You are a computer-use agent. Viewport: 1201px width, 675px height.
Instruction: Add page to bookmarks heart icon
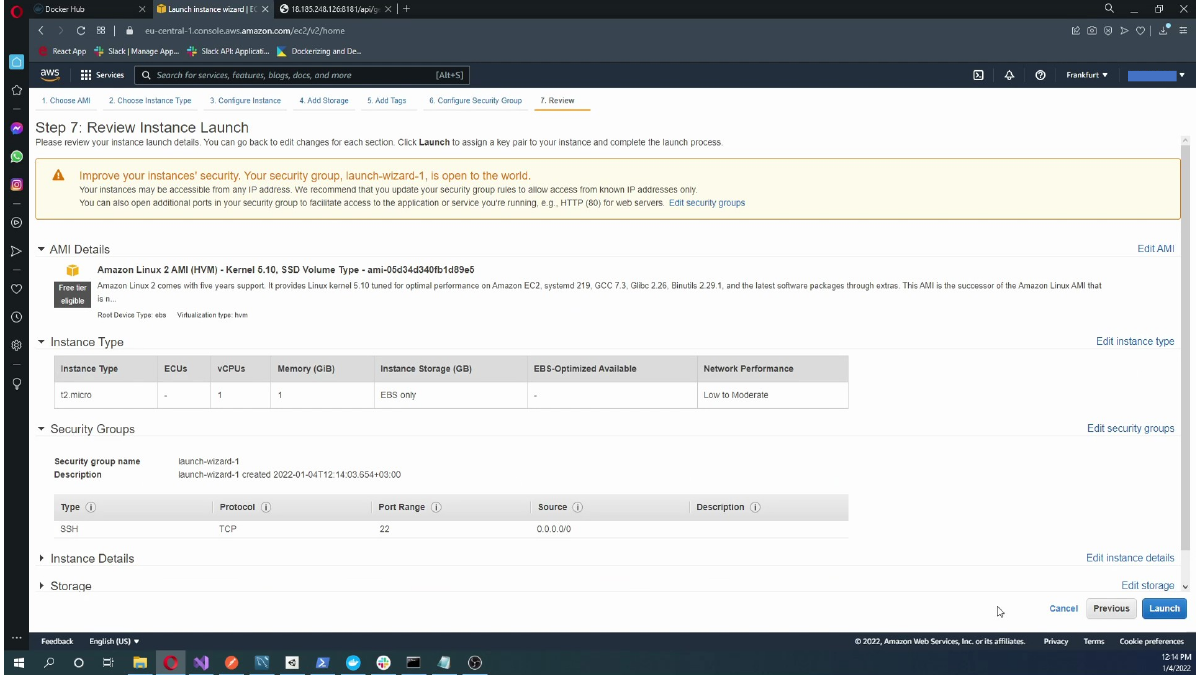click(1139, 31)
